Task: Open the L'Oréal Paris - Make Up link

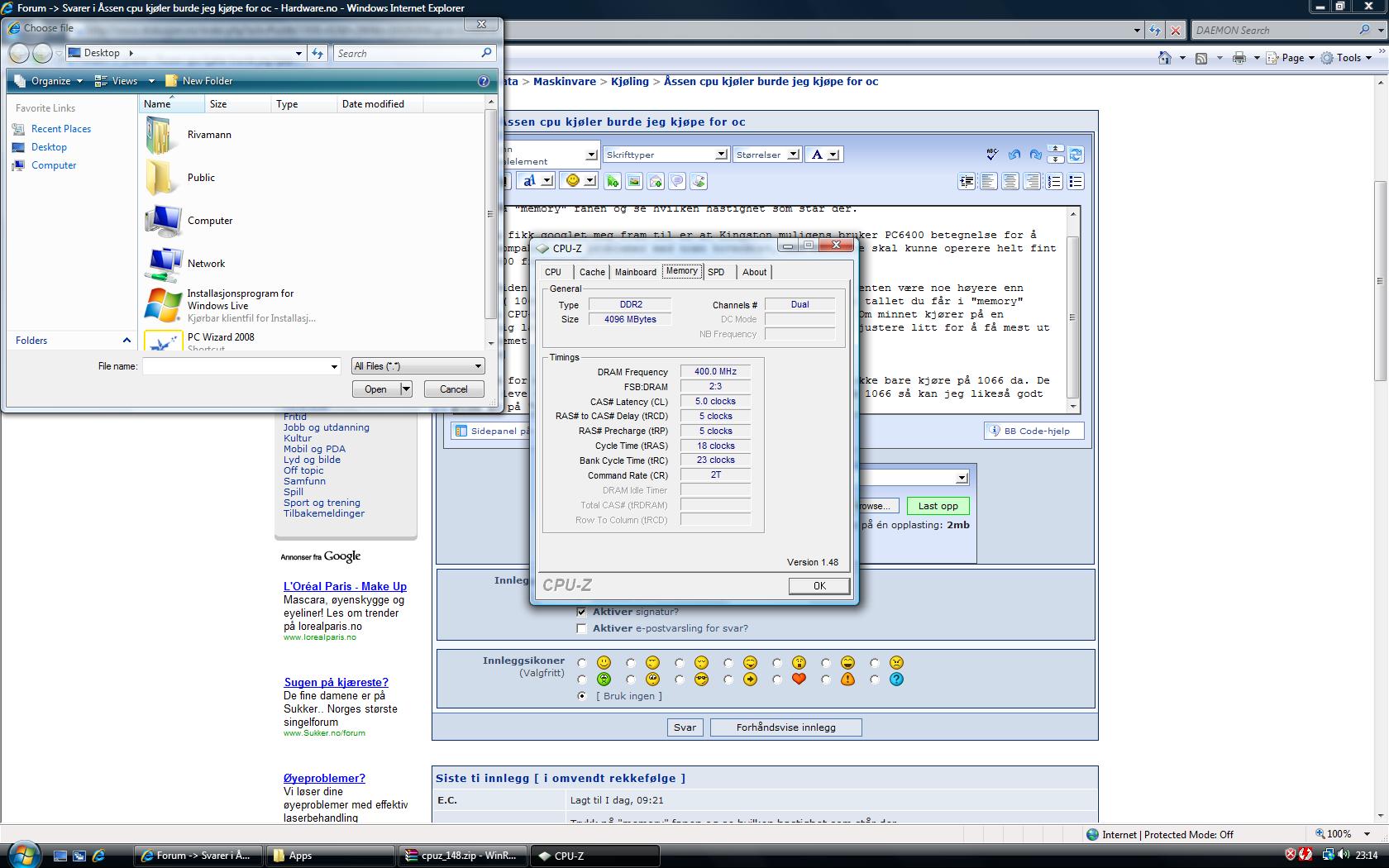Action: [345, 586]
